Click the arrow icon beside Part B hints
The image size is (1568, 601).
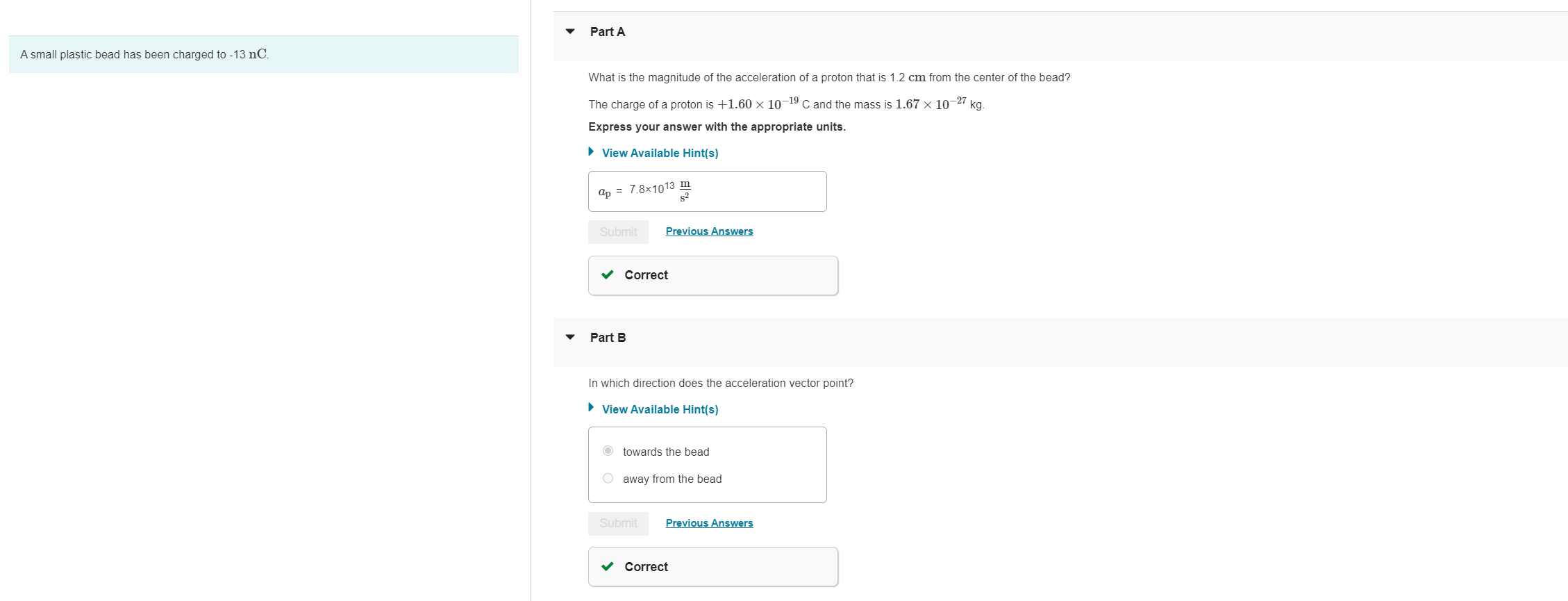point(592,408)
